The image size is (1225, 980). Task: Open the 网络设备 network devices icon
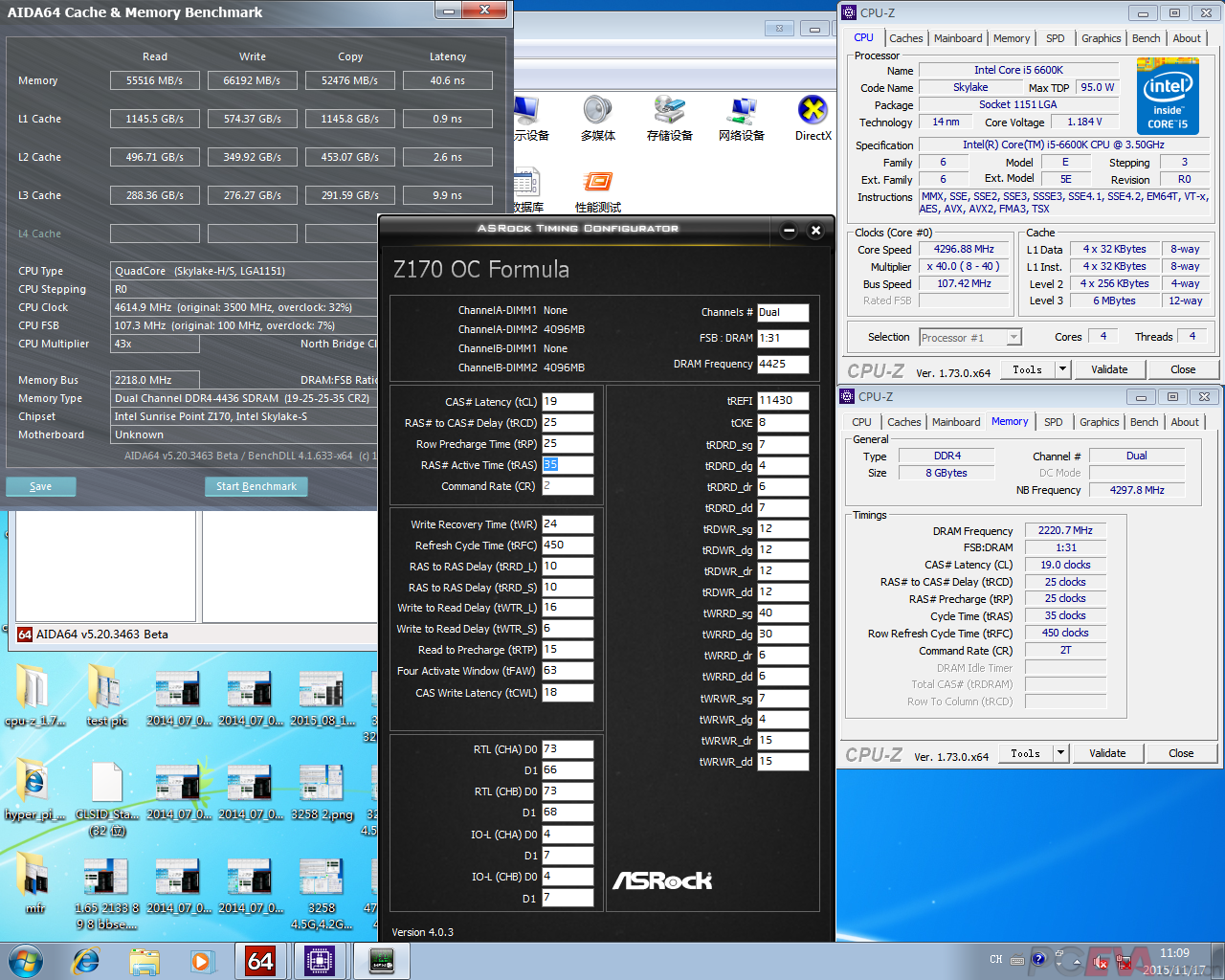(x=742, y=118)
